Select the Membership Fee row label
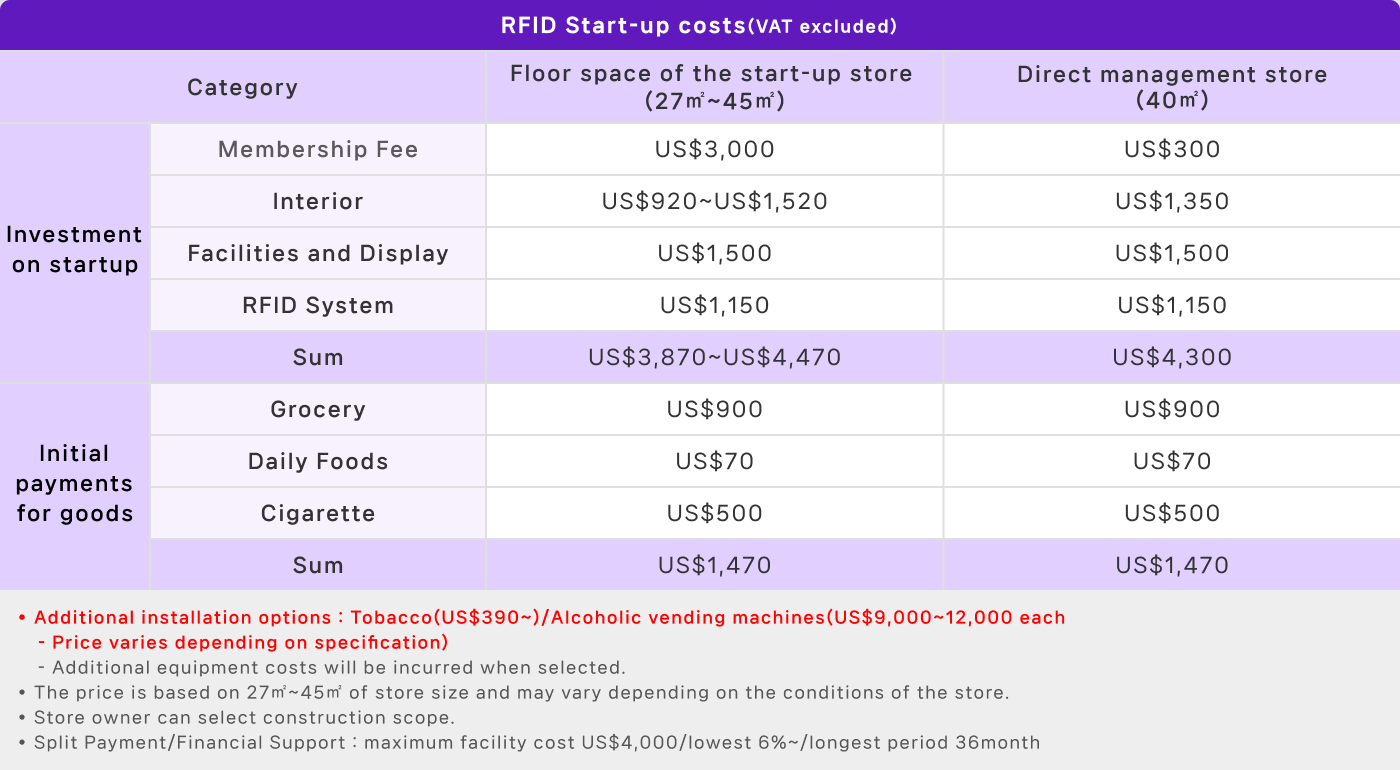This screenshot has width=1400, height=770. pyautogui.click(x=318, y=149)
